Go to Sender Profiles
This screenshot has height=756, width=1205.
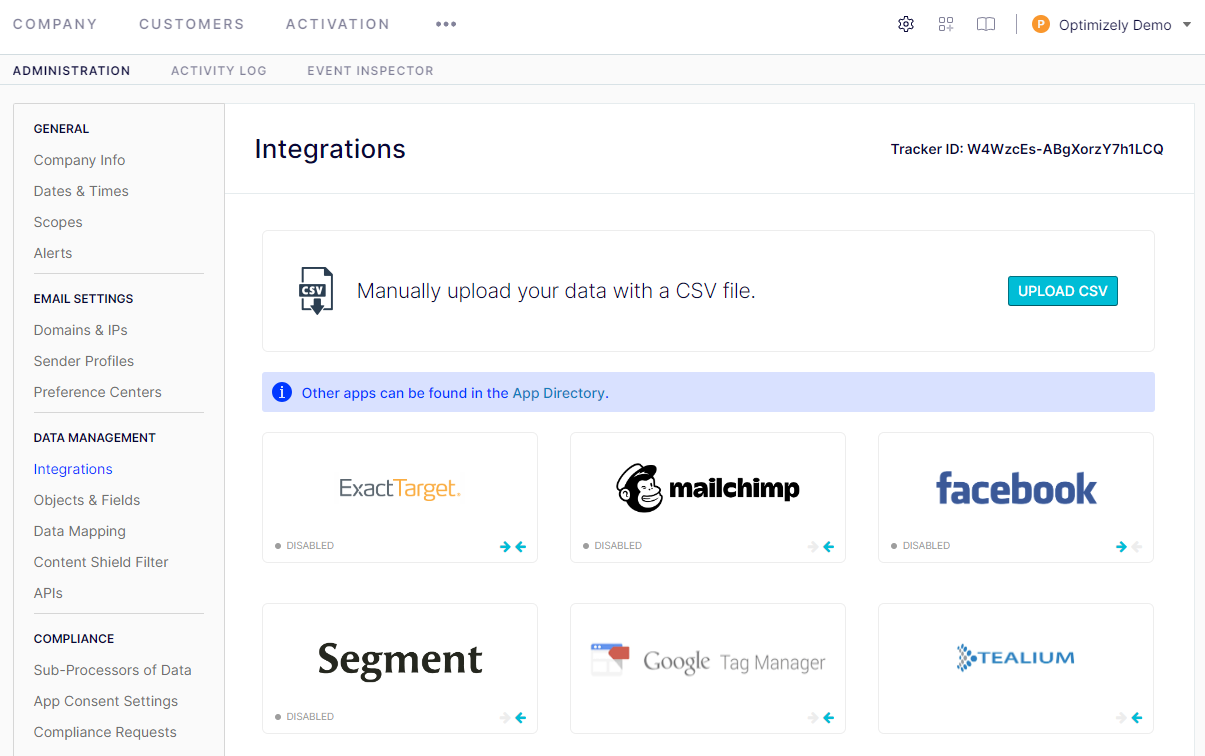point(84,361)
